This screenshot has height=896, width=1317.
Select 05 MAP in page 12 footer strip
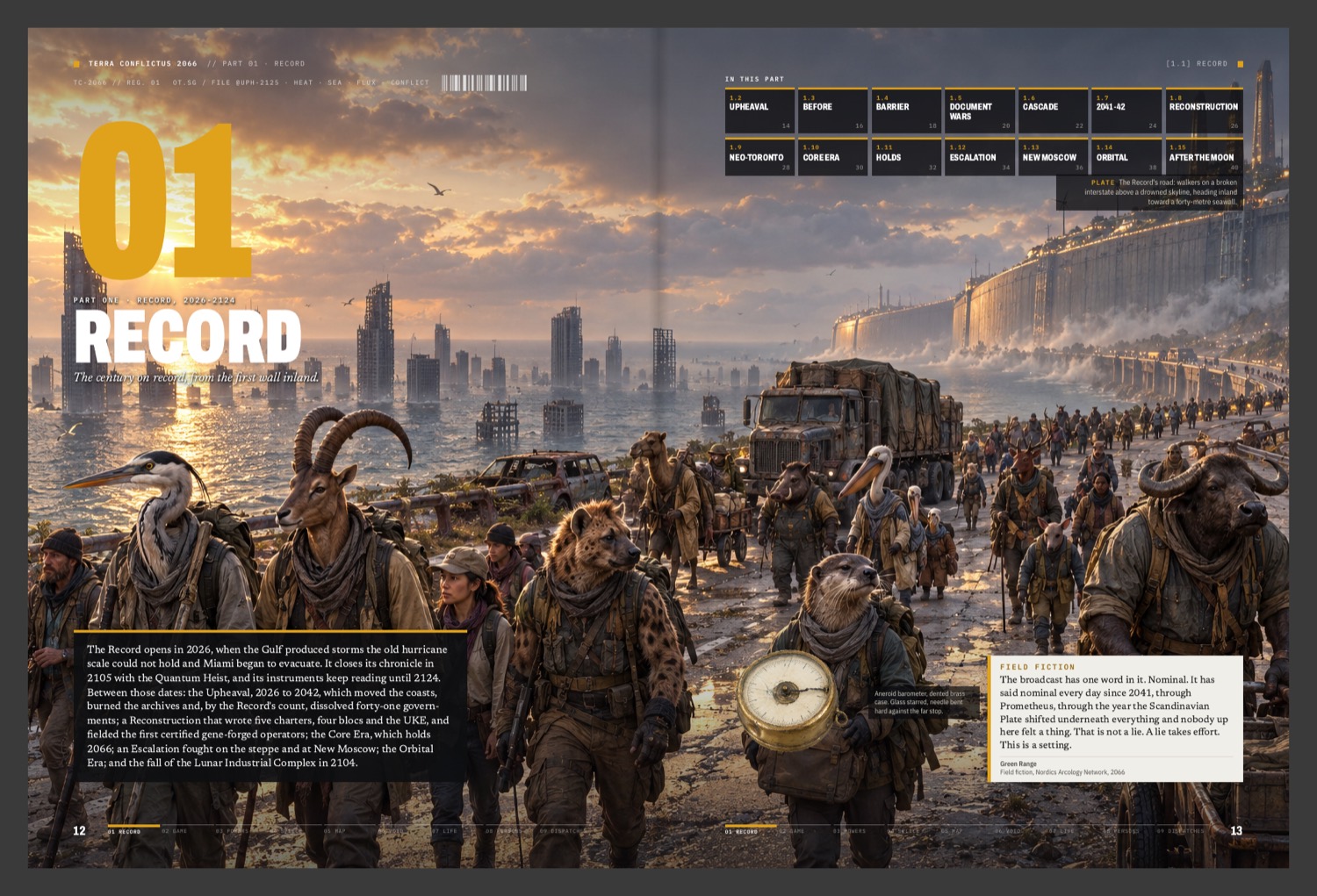tap(335, 831)
